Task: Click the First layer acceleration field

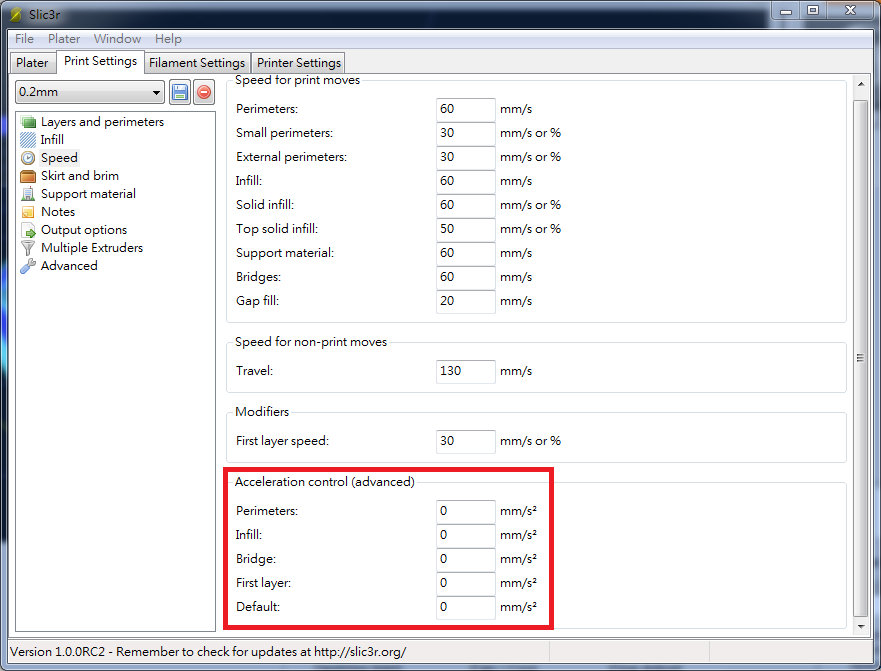Action: [465, 583]
